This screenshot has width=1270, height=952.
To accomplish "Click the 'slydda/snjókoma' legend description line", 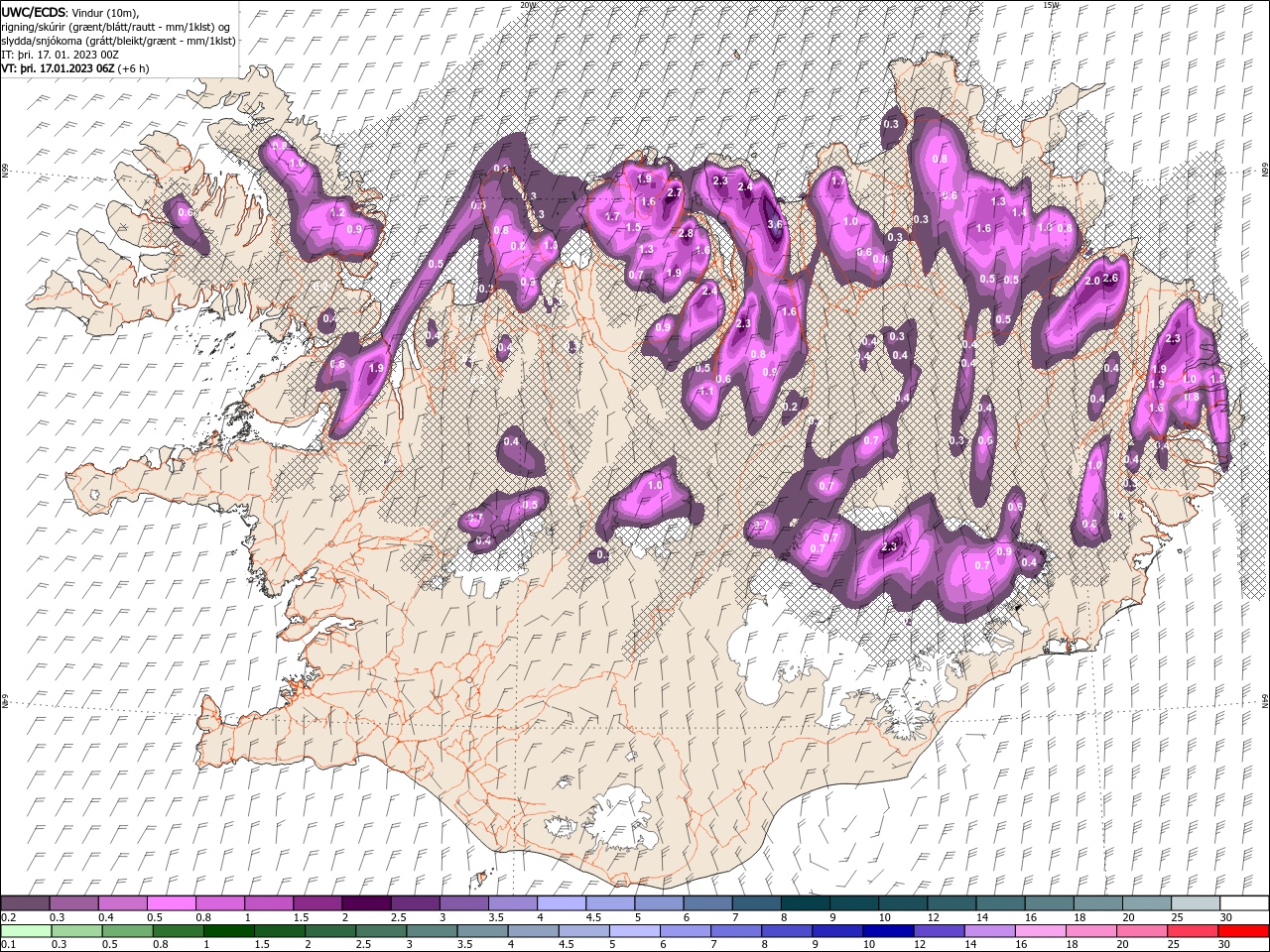I will click(x=119, y=41).
